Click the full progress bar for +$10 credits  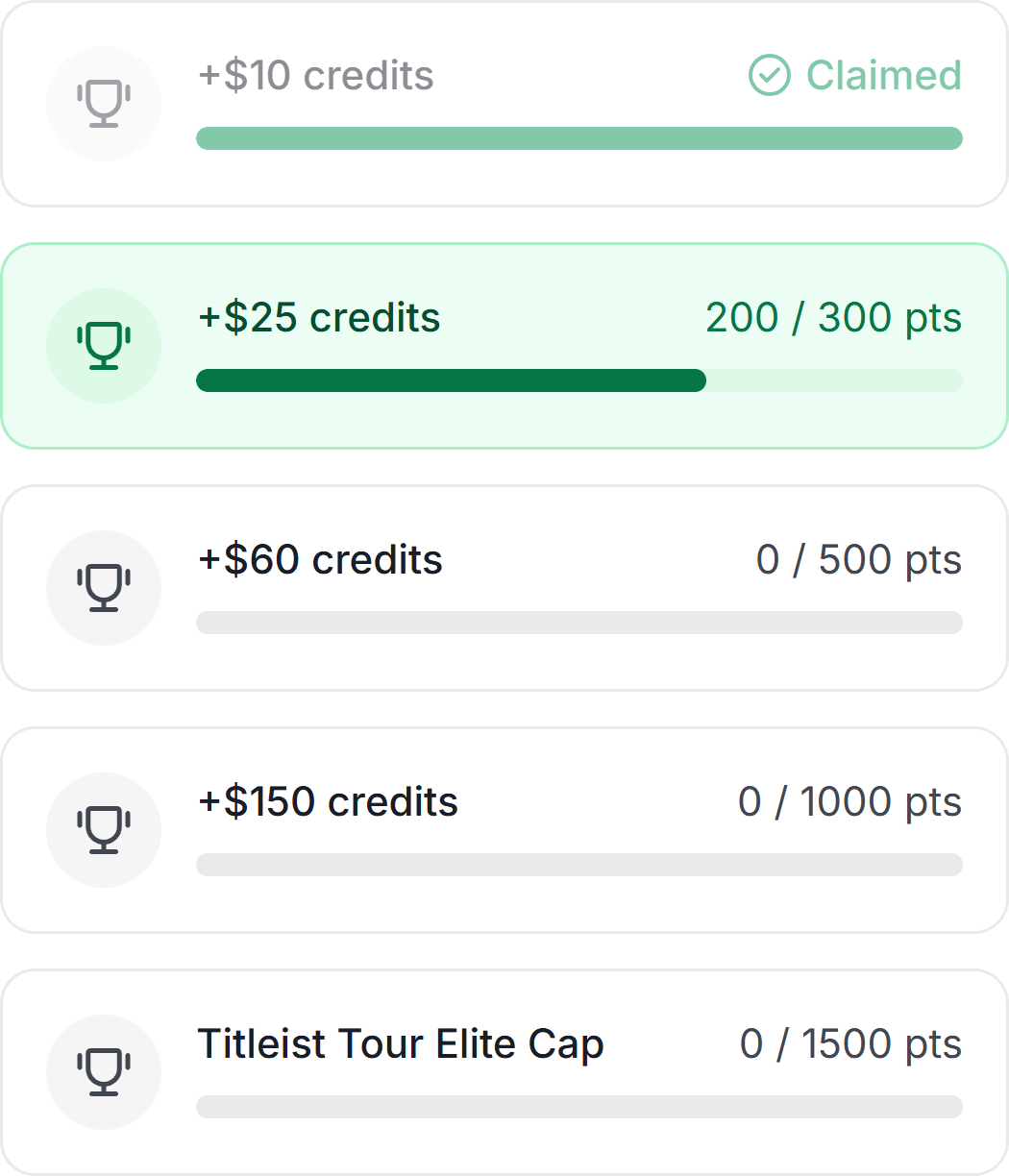click(x=578, y=138)
